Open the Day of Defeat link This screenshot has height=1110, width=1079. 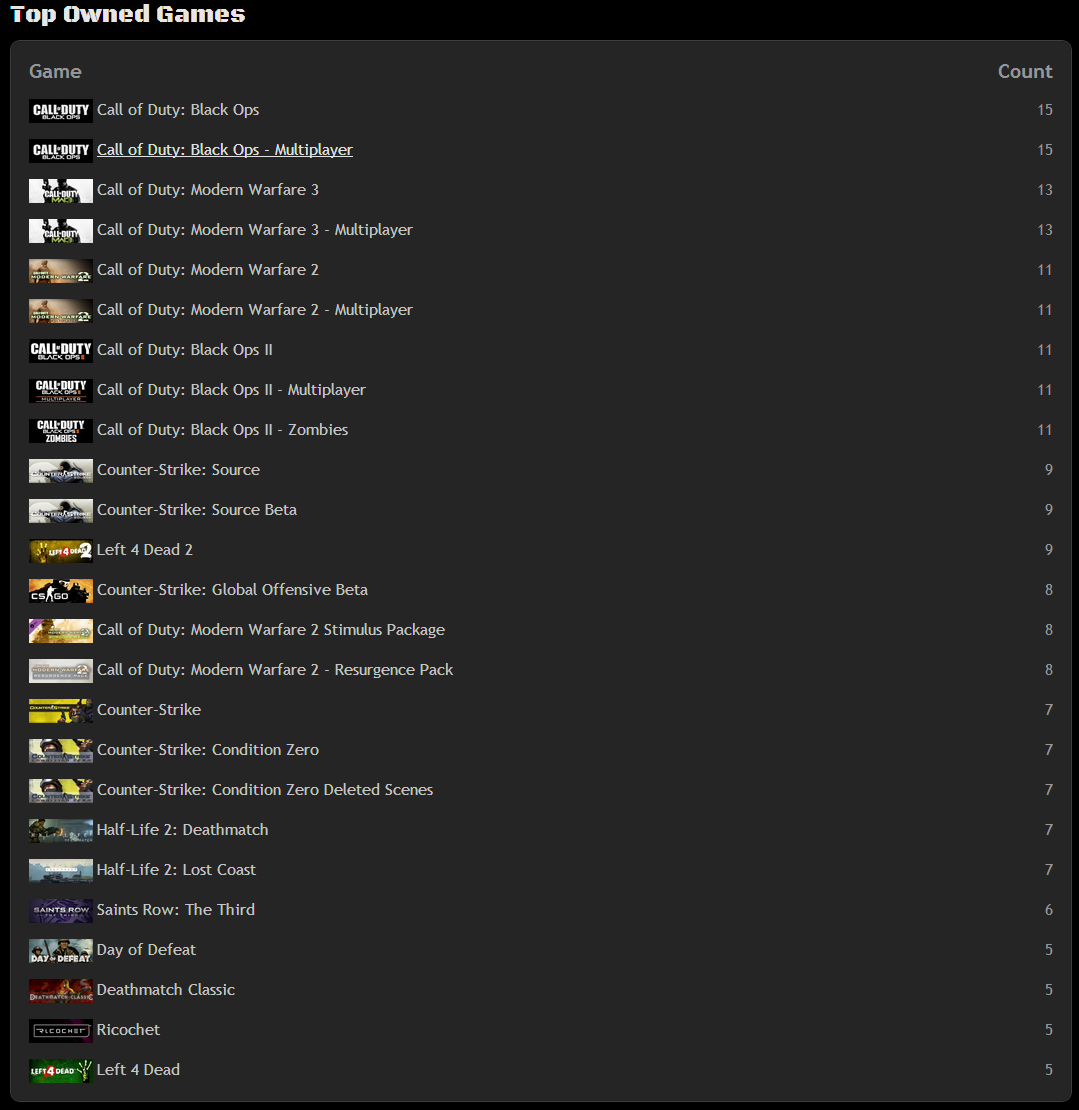click(147, 950)
